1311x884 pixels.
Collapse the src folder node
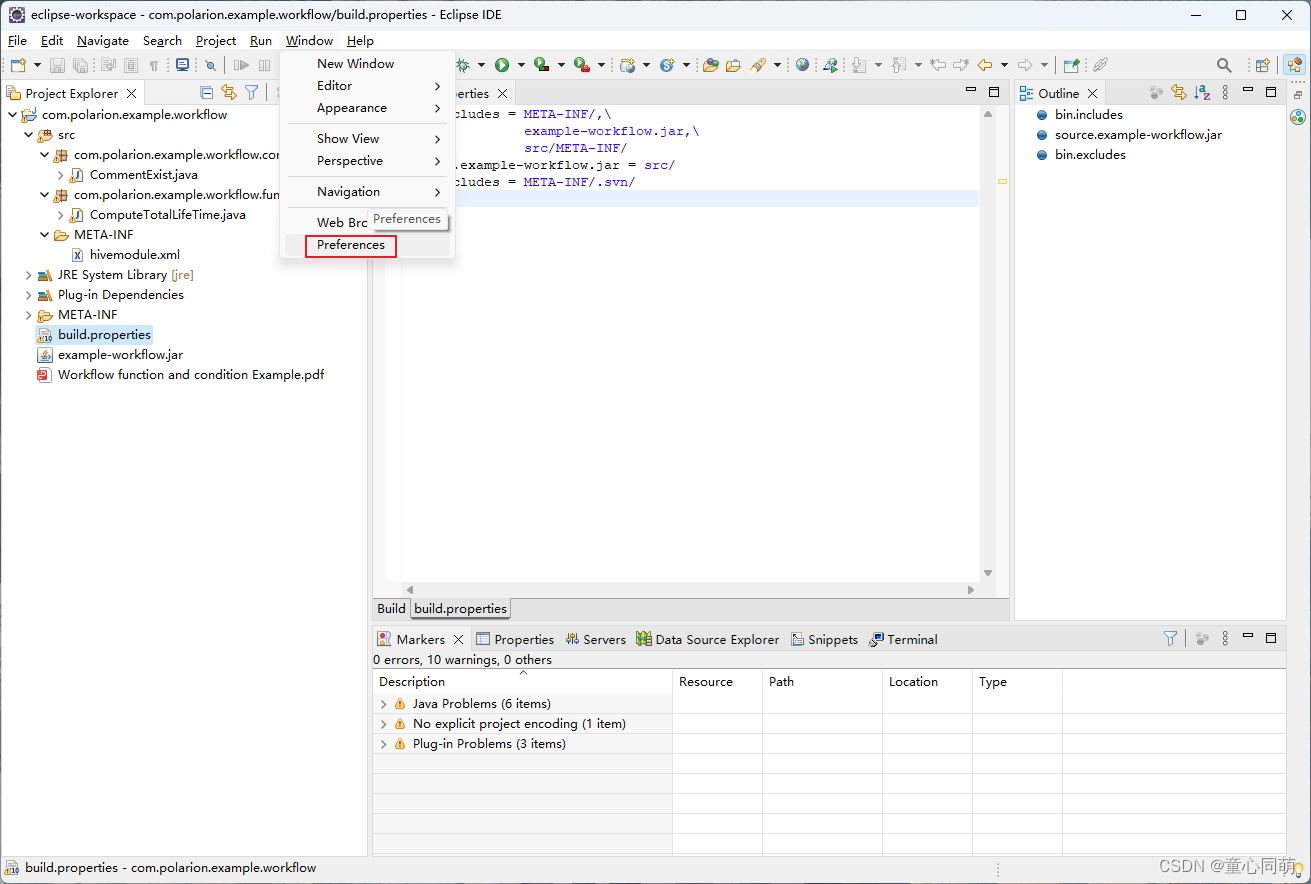[28, 135]
